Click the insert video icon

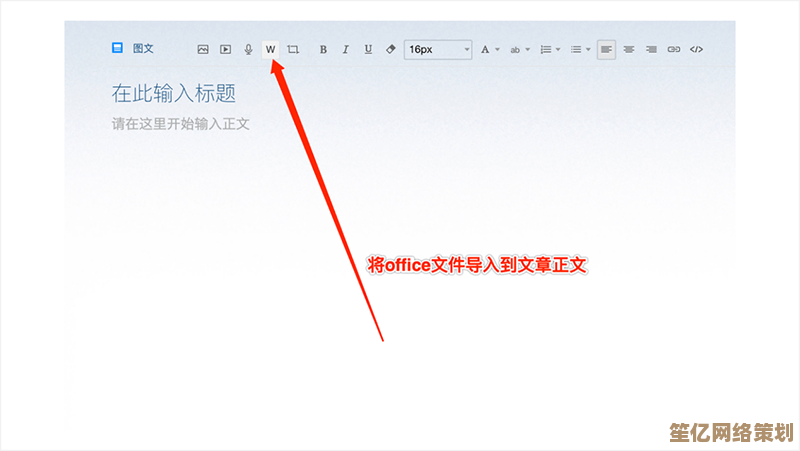[x=225, y=49]
